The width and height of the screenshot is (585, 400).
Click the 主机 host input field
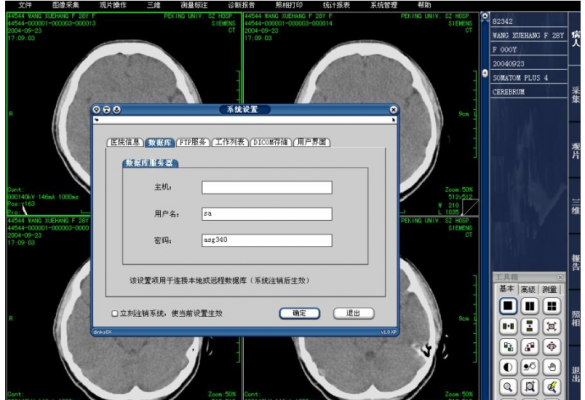tap(267, 187)
